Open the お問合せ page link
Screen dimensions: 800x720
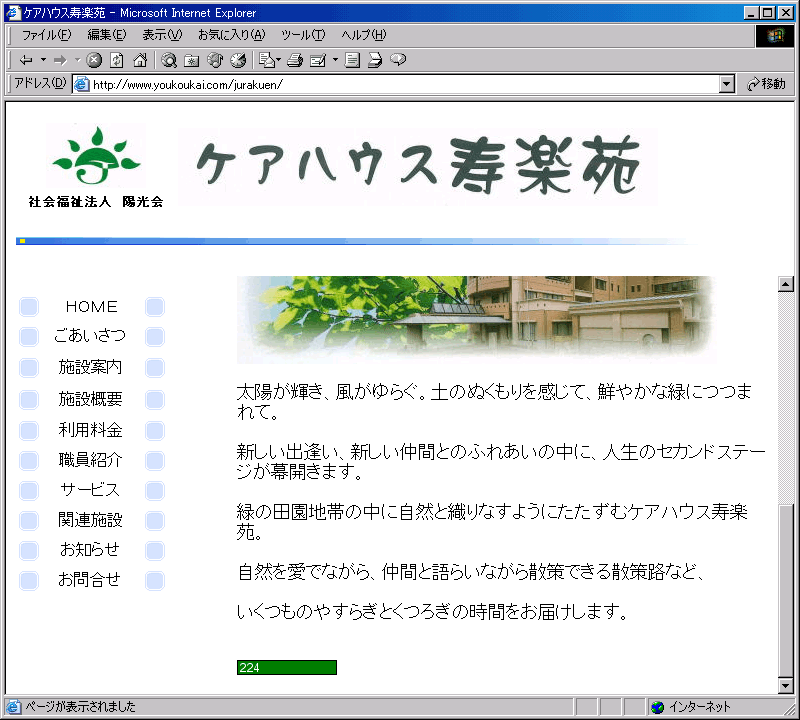pos(90,580)
